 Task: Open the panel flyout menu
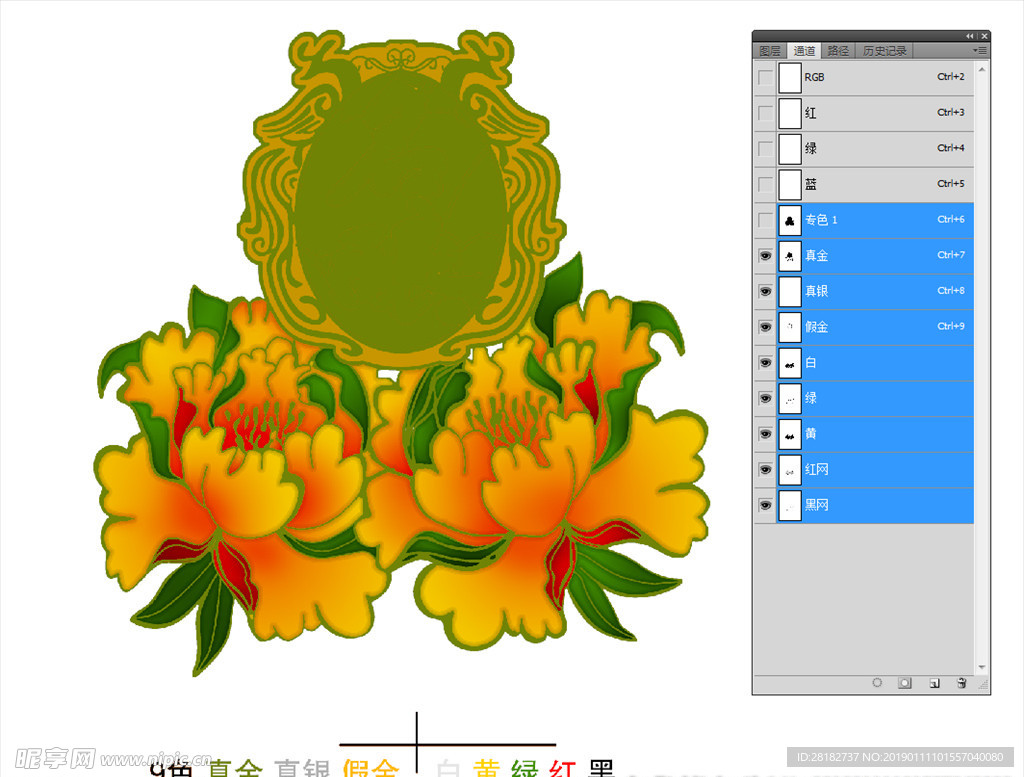coord(980,50)
